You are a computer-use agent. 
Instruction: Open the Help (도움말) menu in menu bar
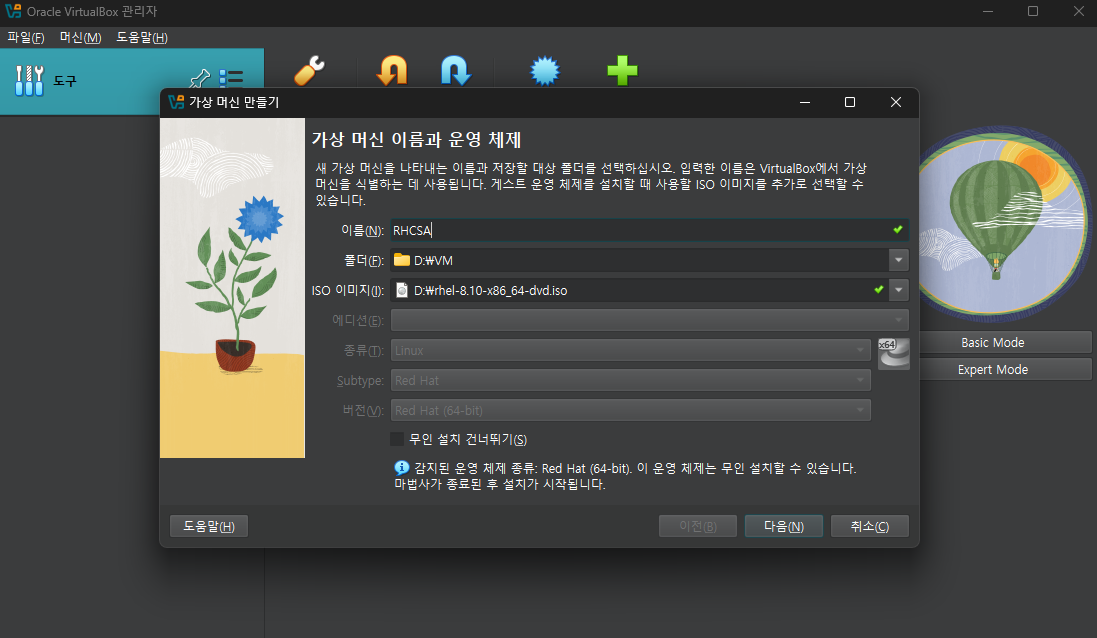(x=142, y=38)
